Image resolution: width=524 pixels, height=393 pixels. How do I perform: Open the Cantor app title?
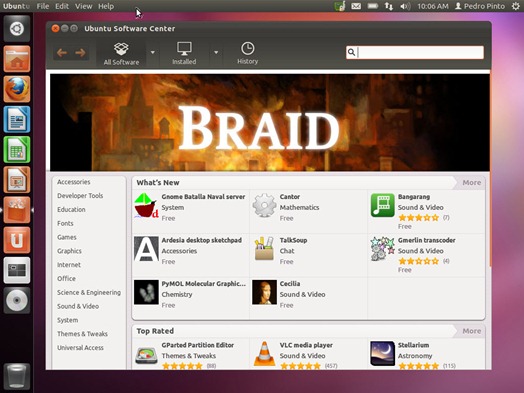[290, 197]
